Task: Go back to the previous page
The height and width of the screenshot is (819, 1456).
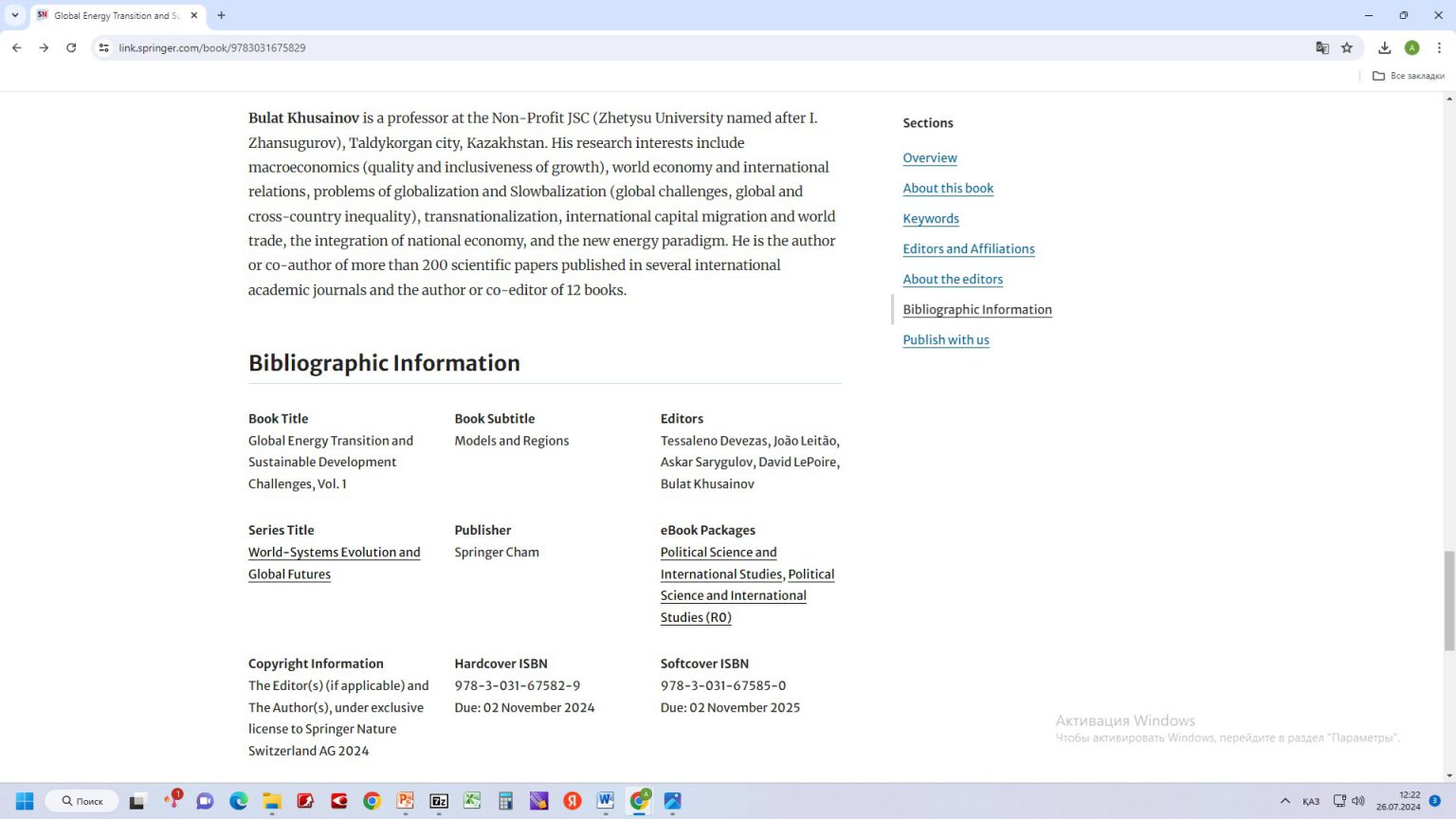Action: point(17,47)
